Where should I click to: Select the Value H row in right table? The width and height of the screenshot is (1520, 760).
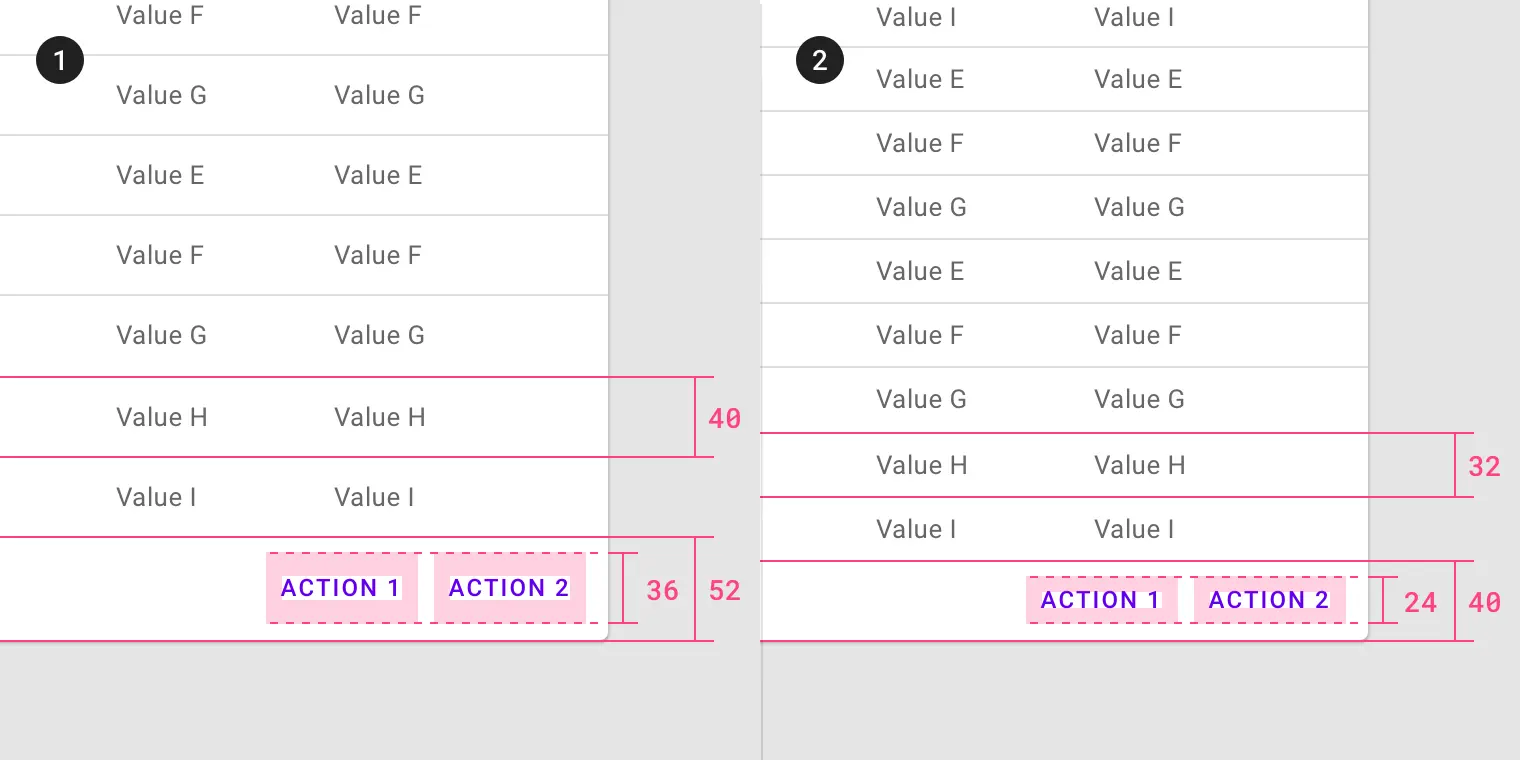[x=1064, y=465]
